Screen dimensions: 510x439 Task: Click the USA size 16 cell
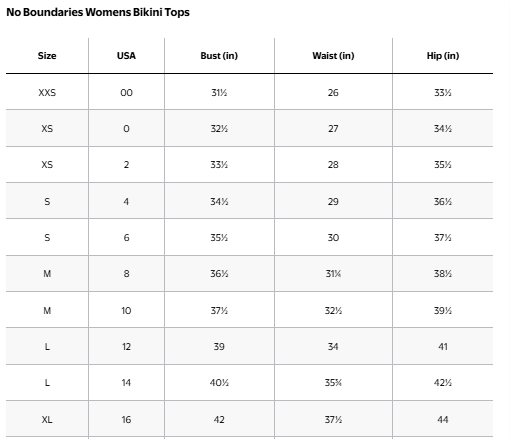126,419
